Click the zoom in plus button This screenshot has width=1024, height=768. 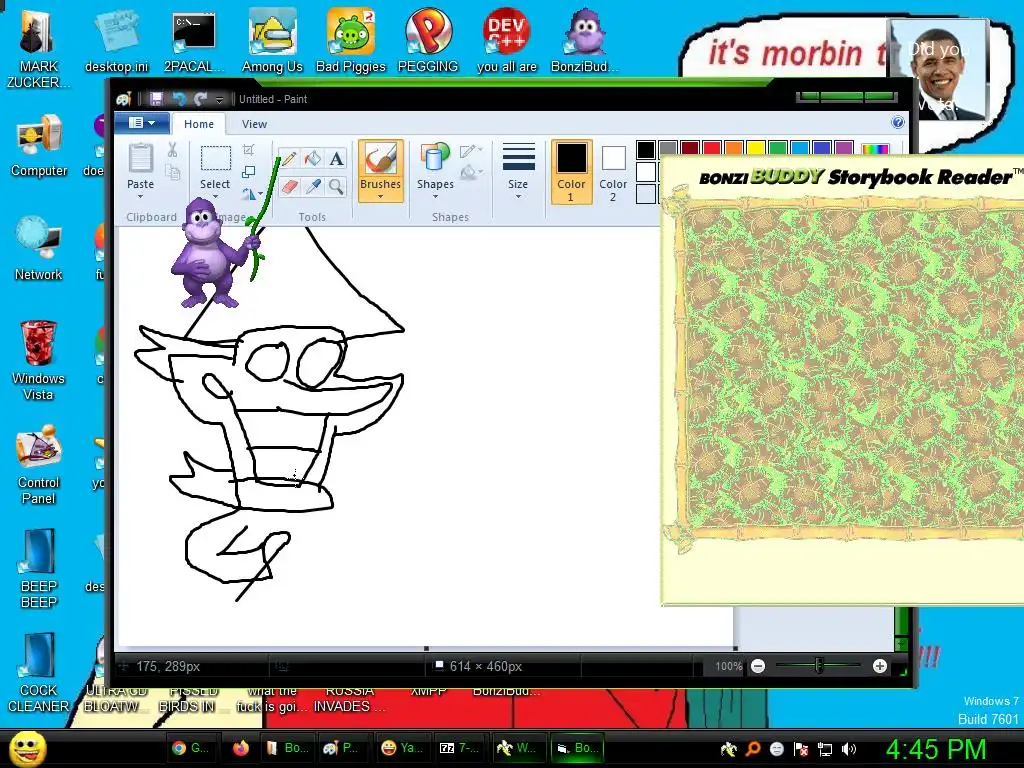pos(880,666)
